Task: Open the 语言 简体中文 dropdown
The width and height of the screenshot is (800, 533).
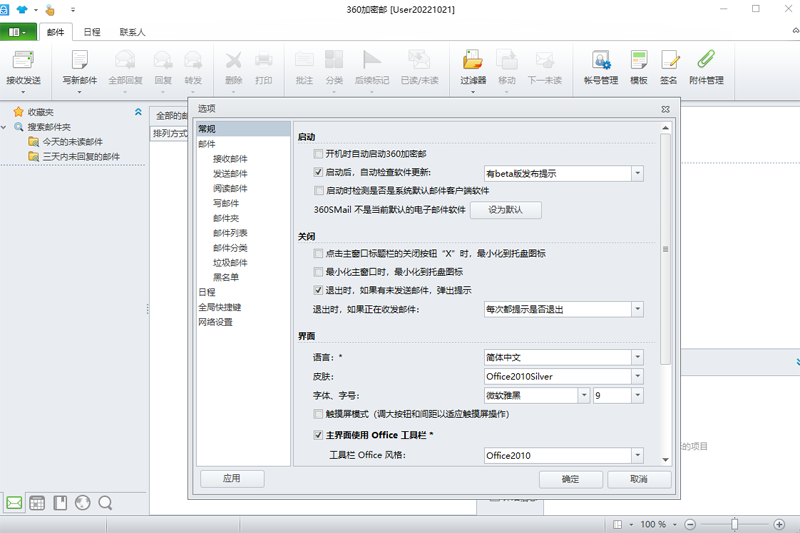Action: point(637,358)
